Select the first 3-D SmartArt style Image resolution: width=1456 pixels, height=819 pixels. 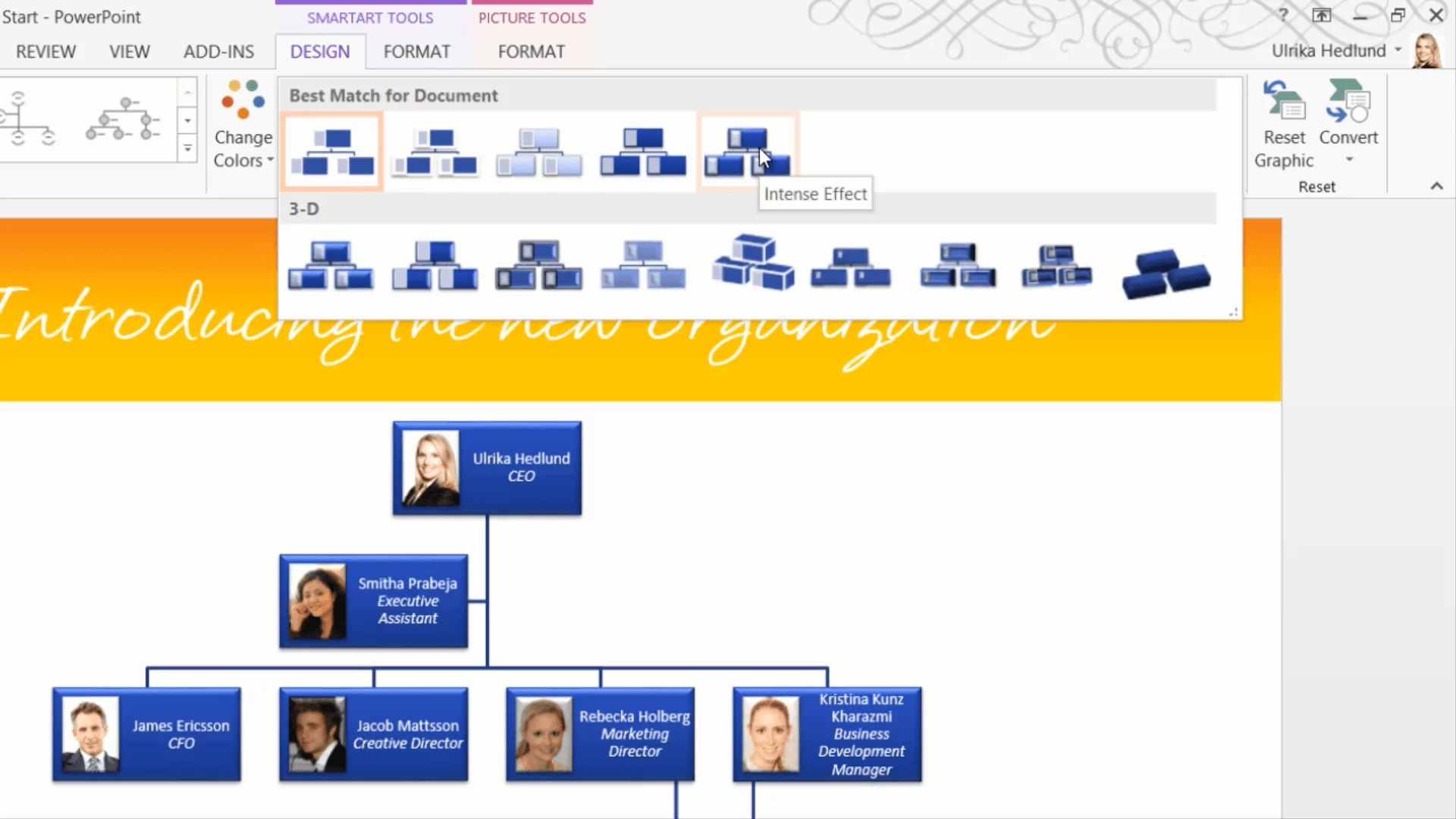pyautogui.click(x=331, y=265)
